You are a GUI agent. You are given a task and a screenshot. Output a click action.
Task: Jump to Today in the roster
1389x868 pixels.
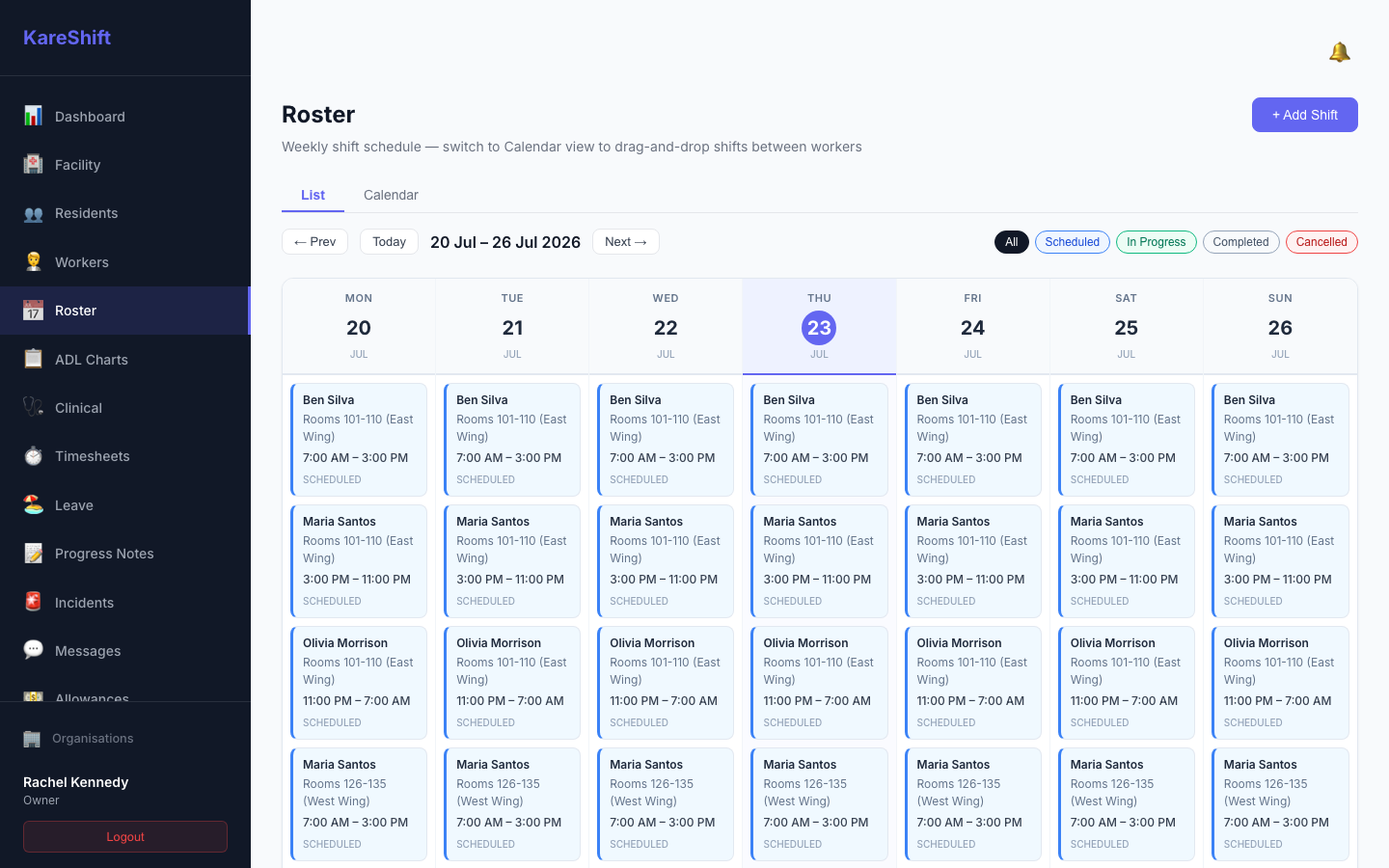pos(389,242)
